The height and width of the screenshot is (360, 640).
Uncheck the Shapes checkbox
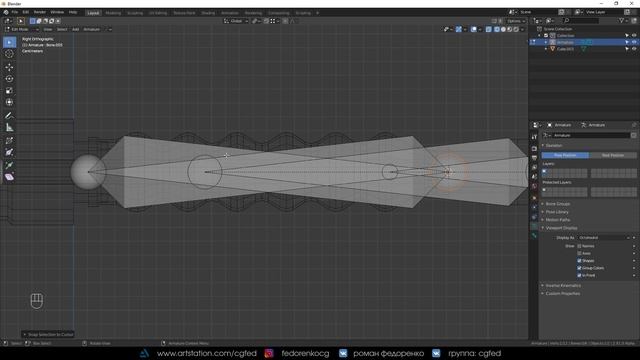pyautogui.click(x=579, y=261)
